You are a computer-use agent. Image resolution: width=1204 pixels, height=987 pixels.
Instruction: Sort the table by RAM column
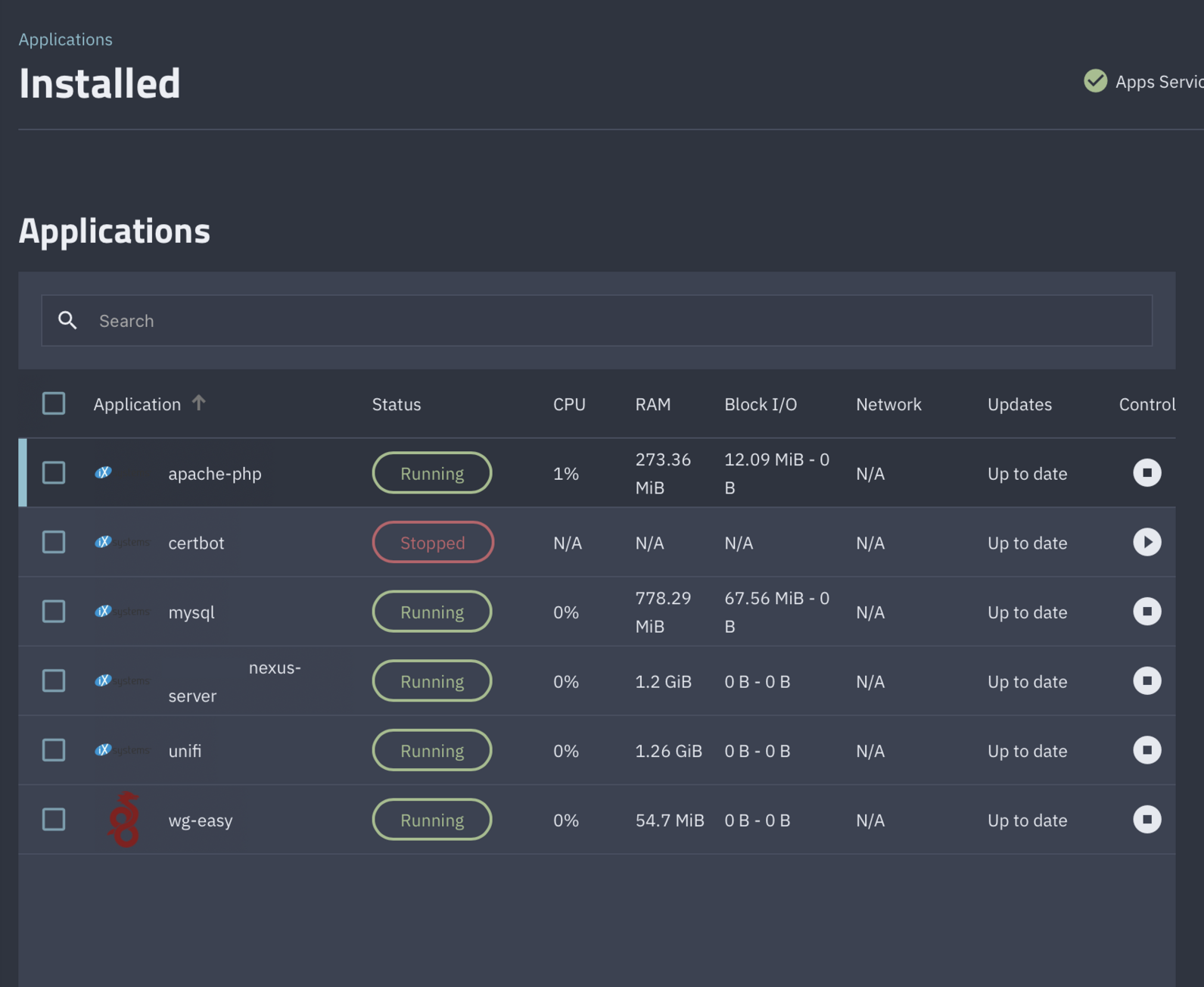click(652, 404)
